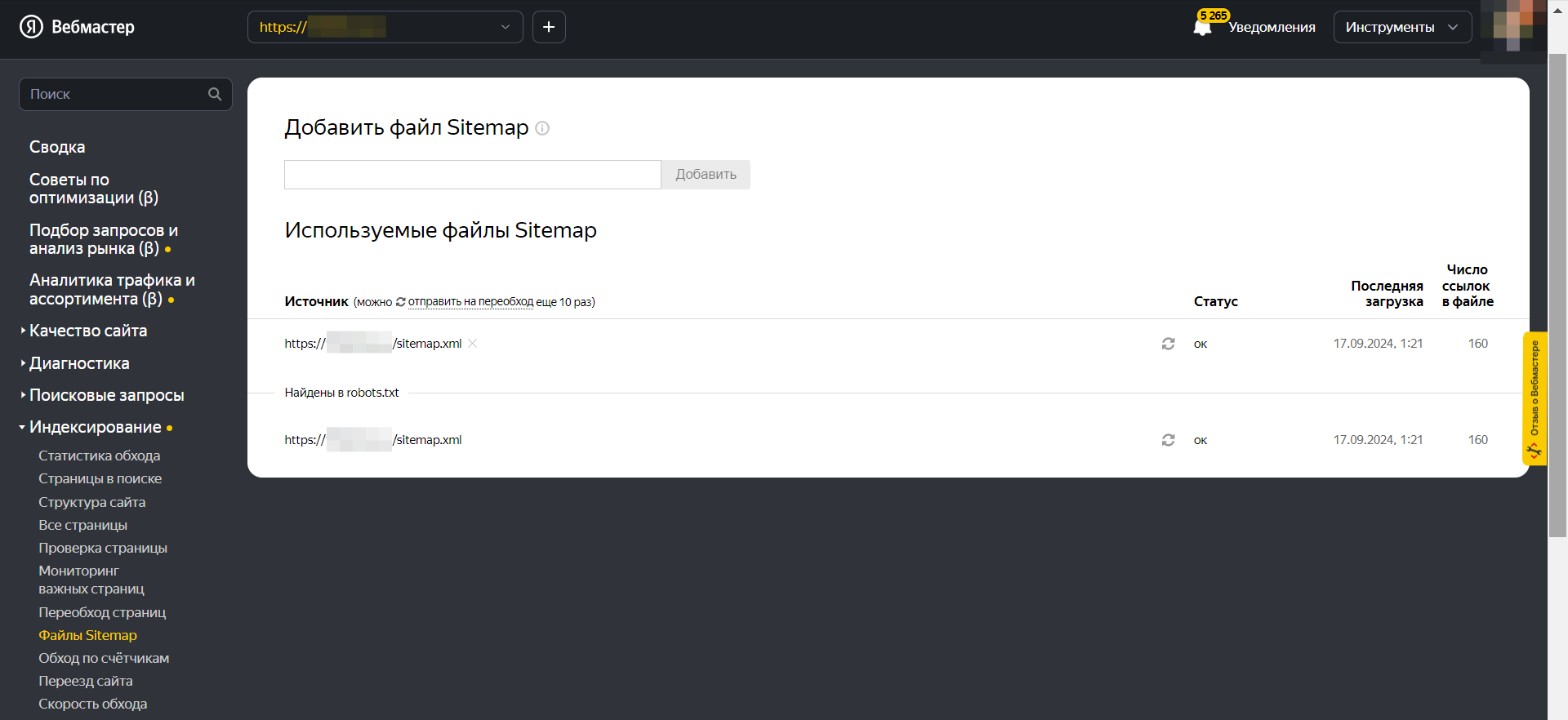Screen dimensions: 1568x720
Task: Open Аналитика трафика и ассортимента
Action: (x=112, y=290)
